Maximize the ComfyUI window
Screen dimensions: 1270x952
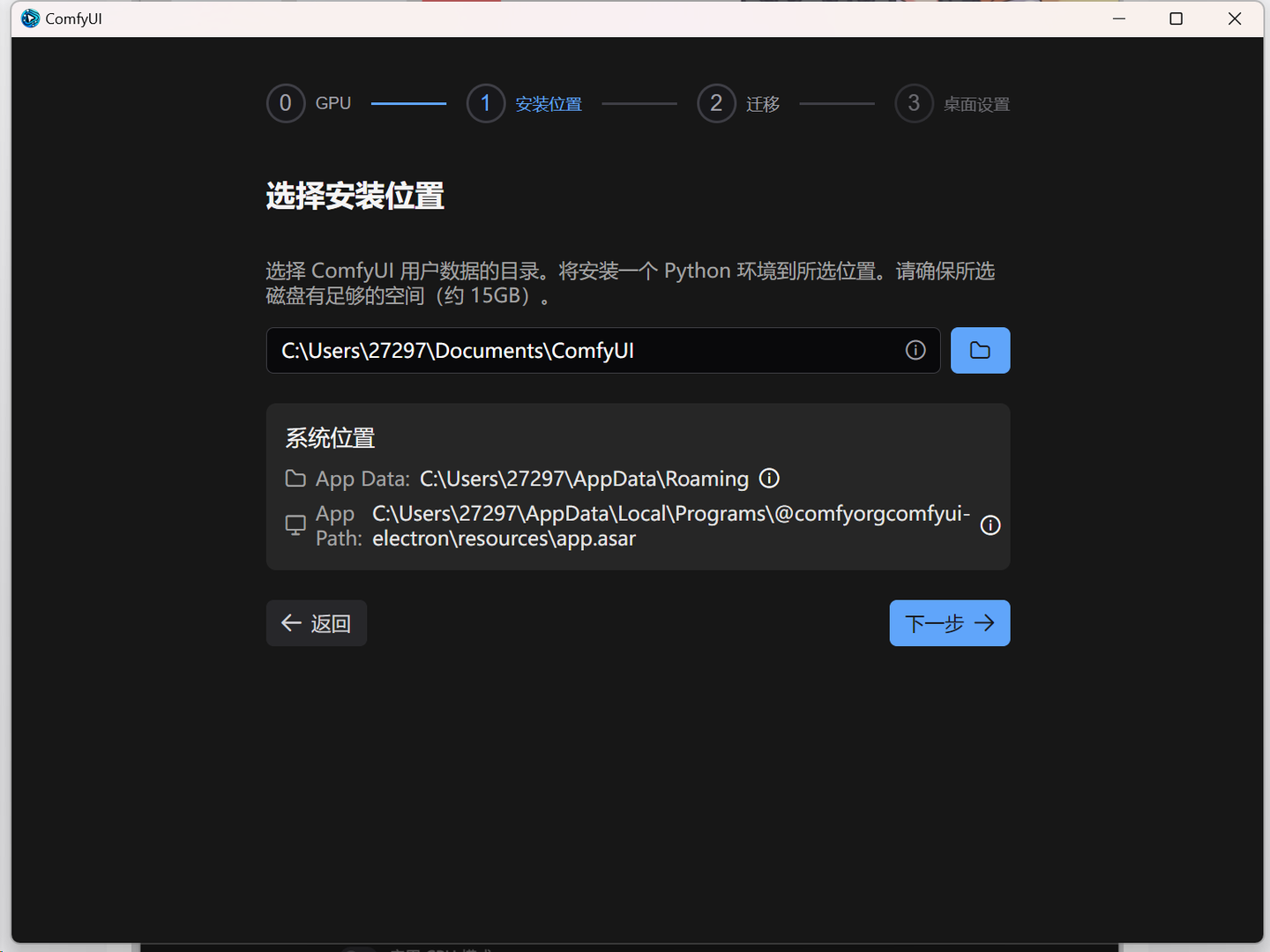click(x=1176, y=19)
